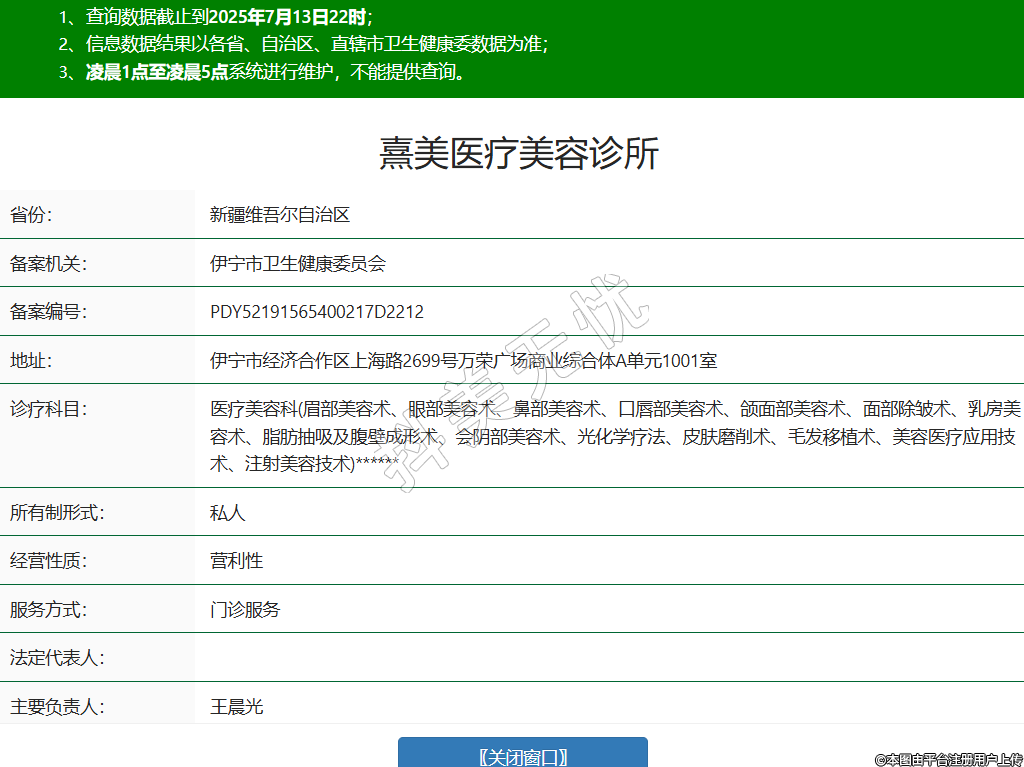
Task: Click the 服务方式 row label
Action: [x=49, y=610]
